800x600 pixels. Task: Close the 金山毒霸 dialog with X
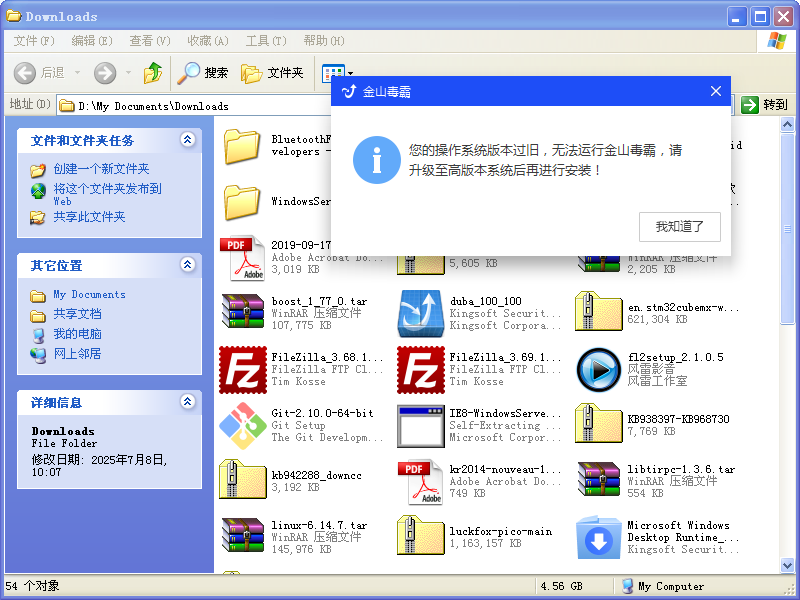[x=716, y=91]
